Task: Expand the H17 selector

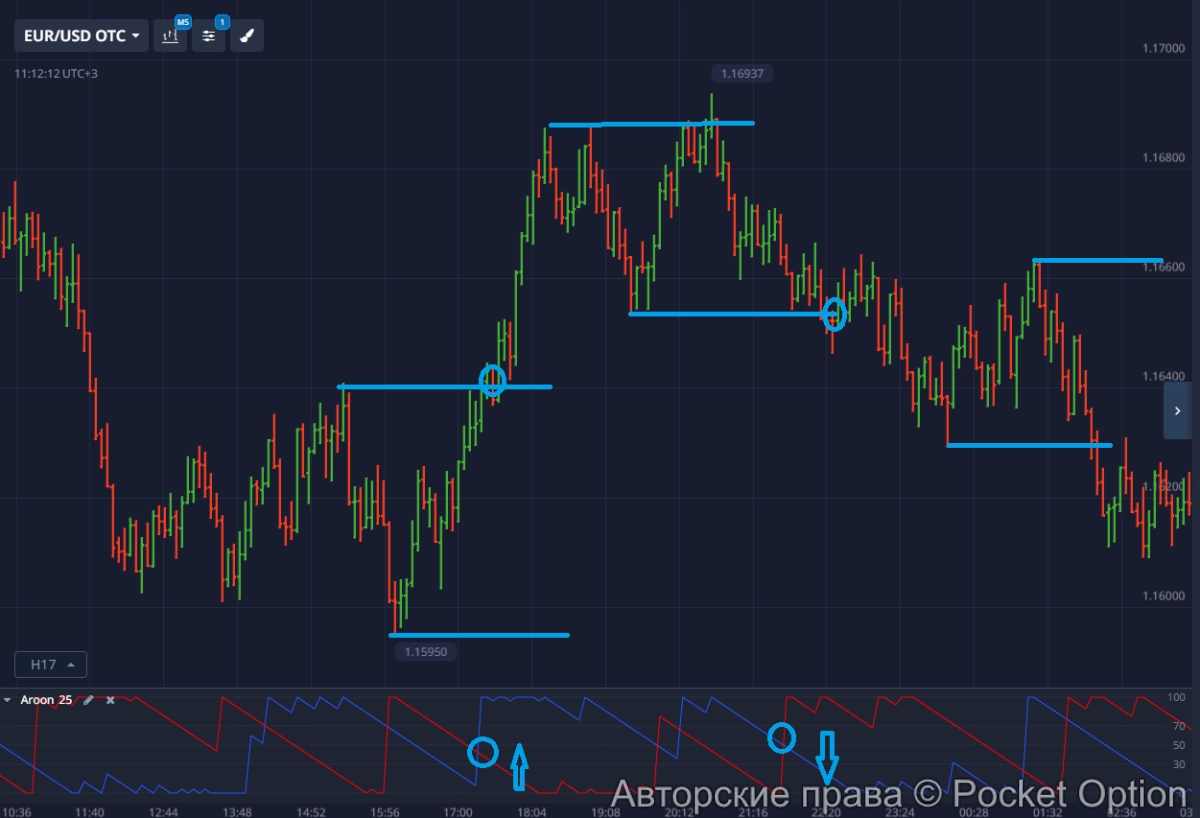Action: pos(51,664)
